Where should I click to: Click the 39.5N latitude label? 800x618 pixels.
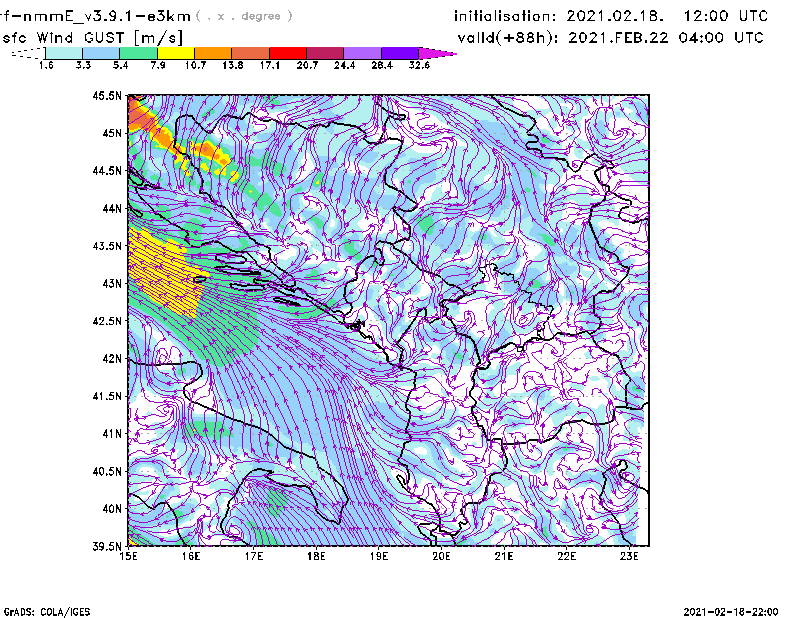pyautogui.click(x=107, y=546)
